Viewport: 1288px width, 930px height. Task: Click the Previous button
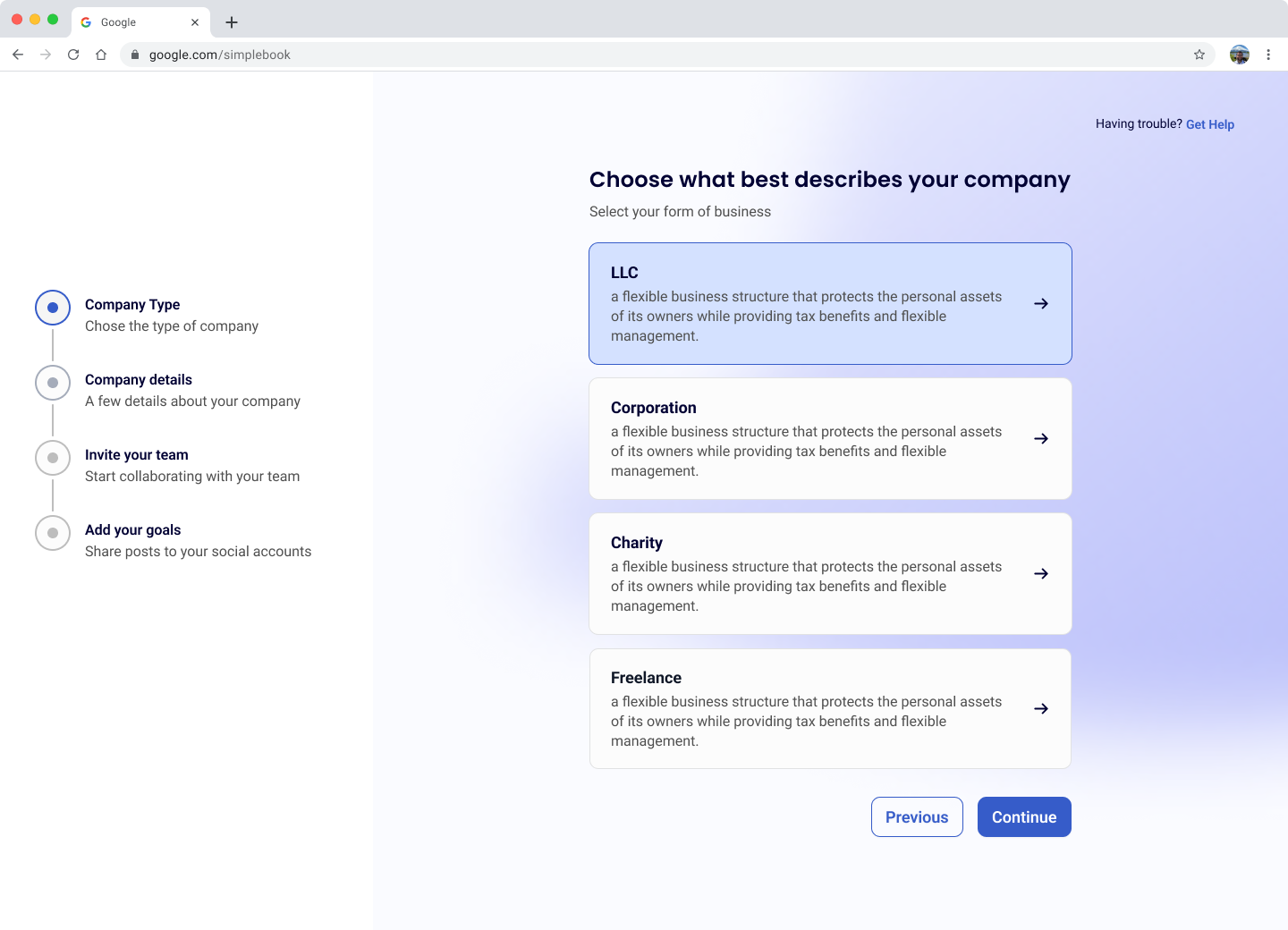pyautogui.click(x=917, y=817)
